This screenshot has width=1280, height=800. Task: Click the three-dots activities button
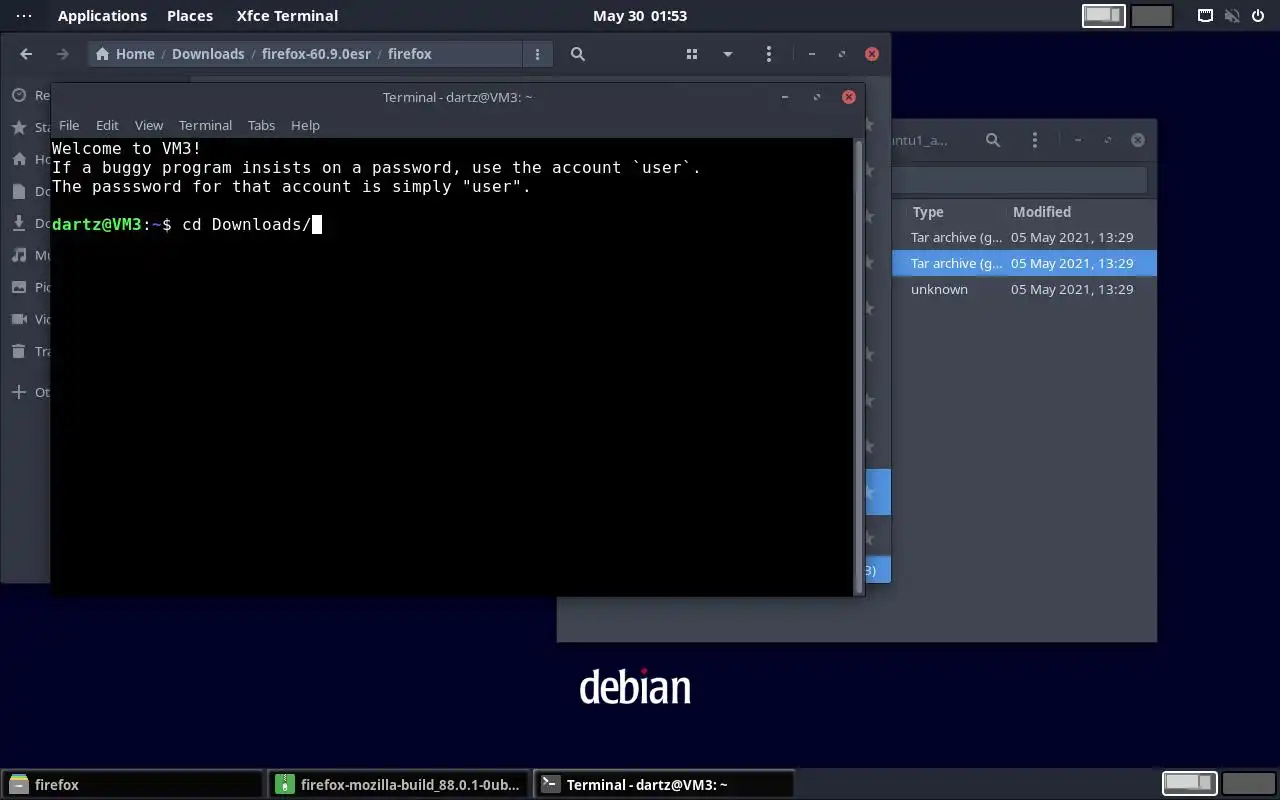(24, 16)
